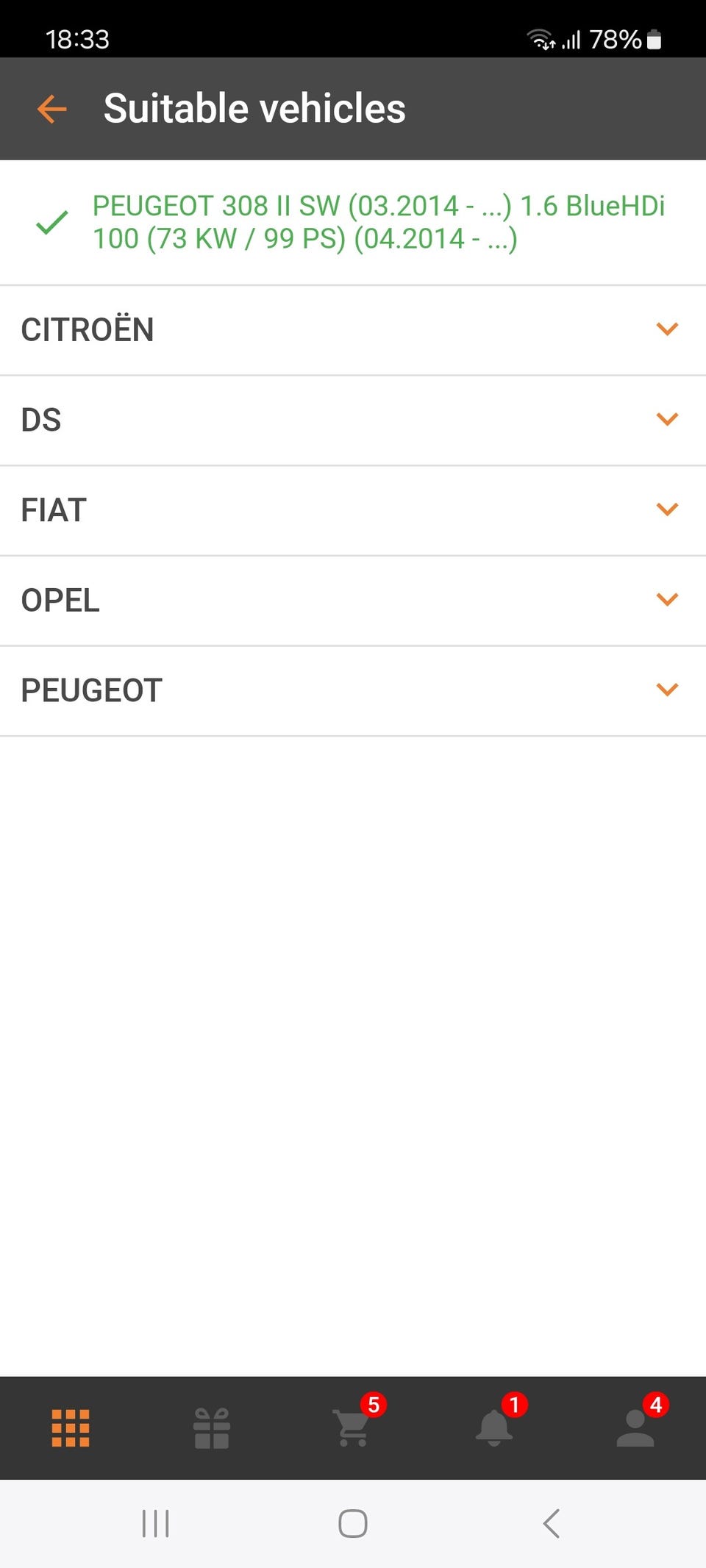
Task: Expand the PEUGEOT chevron
Action: click(667, 690)
